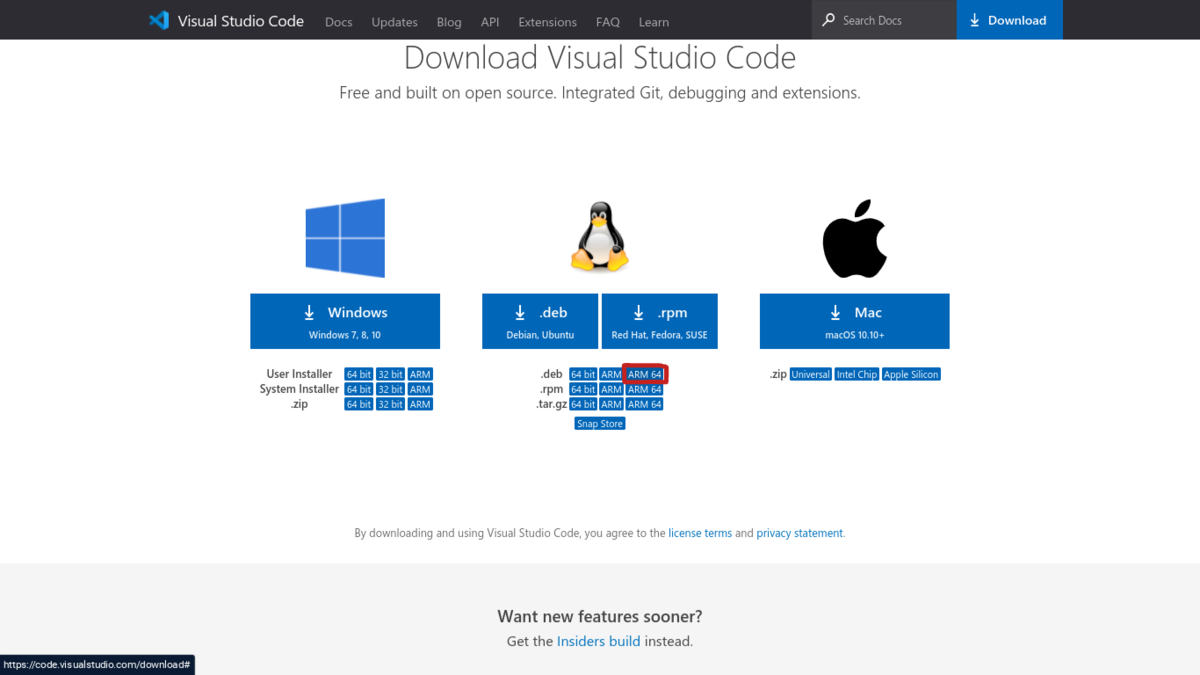The width and height of the screenshot is (1200, 675).
Task: Select Linux .rpm 64 bit
Action: coord(583,390)
